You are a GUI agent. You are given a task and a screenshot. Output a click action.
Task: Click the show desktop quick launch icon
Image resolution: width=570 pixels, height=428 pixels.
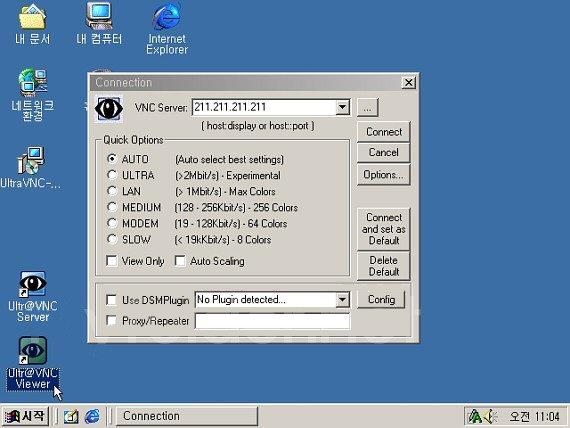pyautogui.click(x=71, y=416)
